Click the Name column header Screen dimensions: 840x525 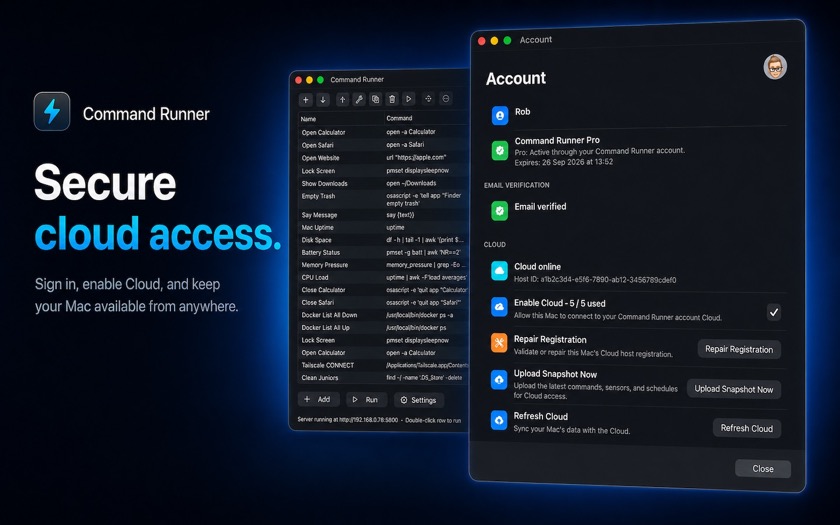341,119
